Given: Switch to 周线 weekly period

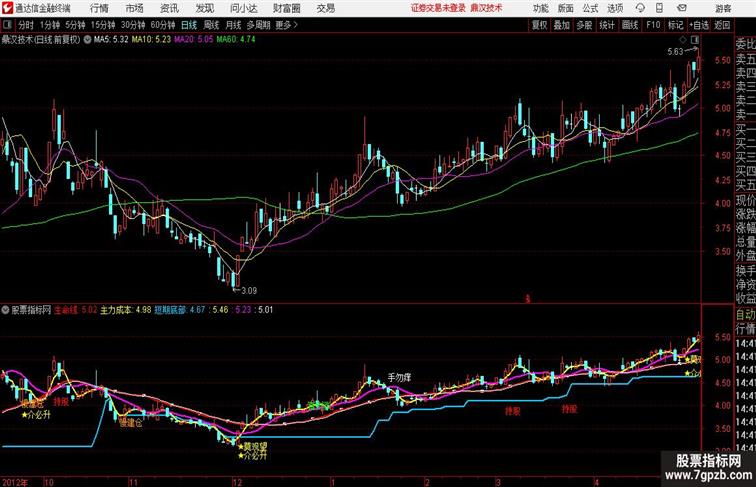Looking at the screenshot, I should click(x=211, y=25).
